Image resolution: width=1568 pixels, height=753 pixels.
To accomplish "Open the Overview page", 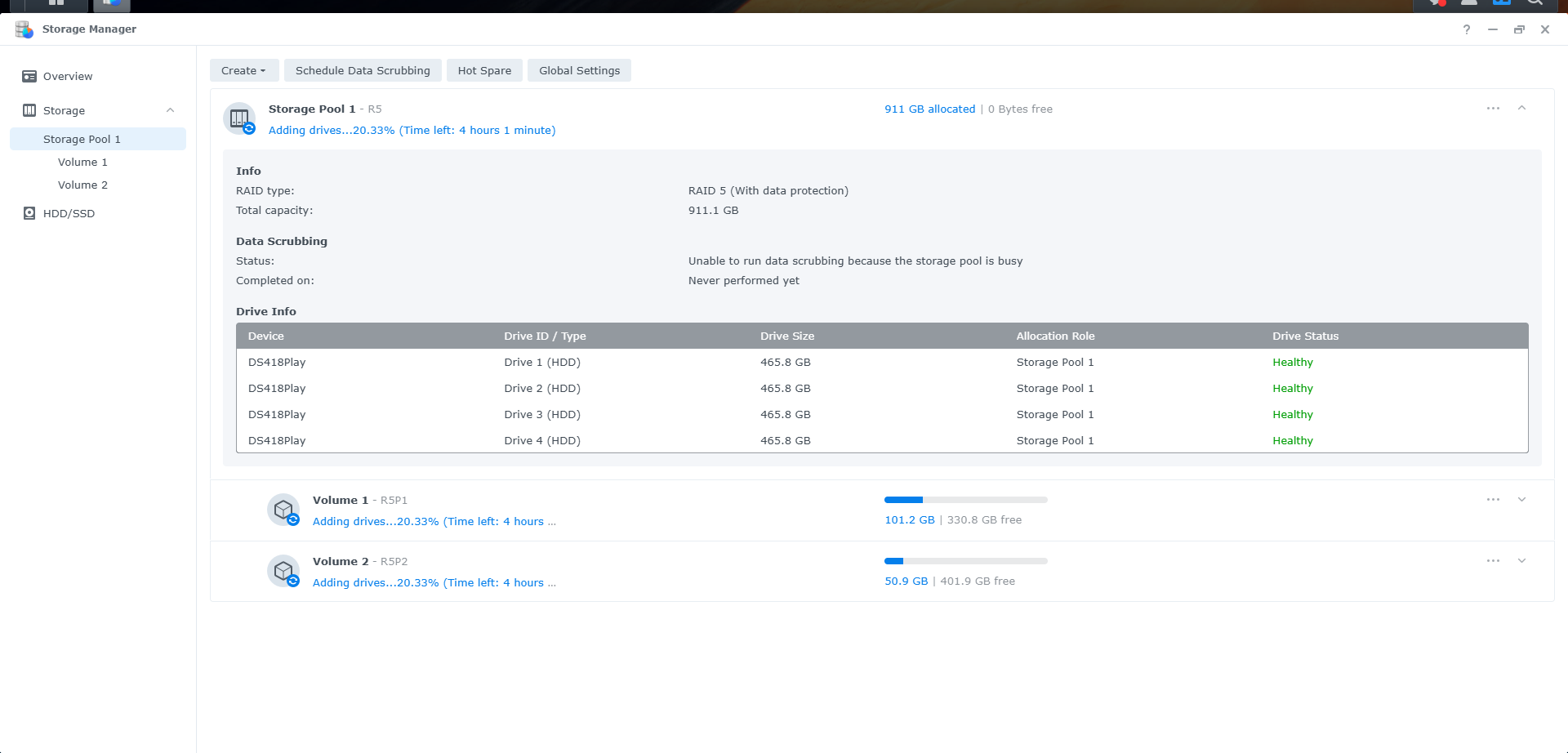I will [68, 76].
